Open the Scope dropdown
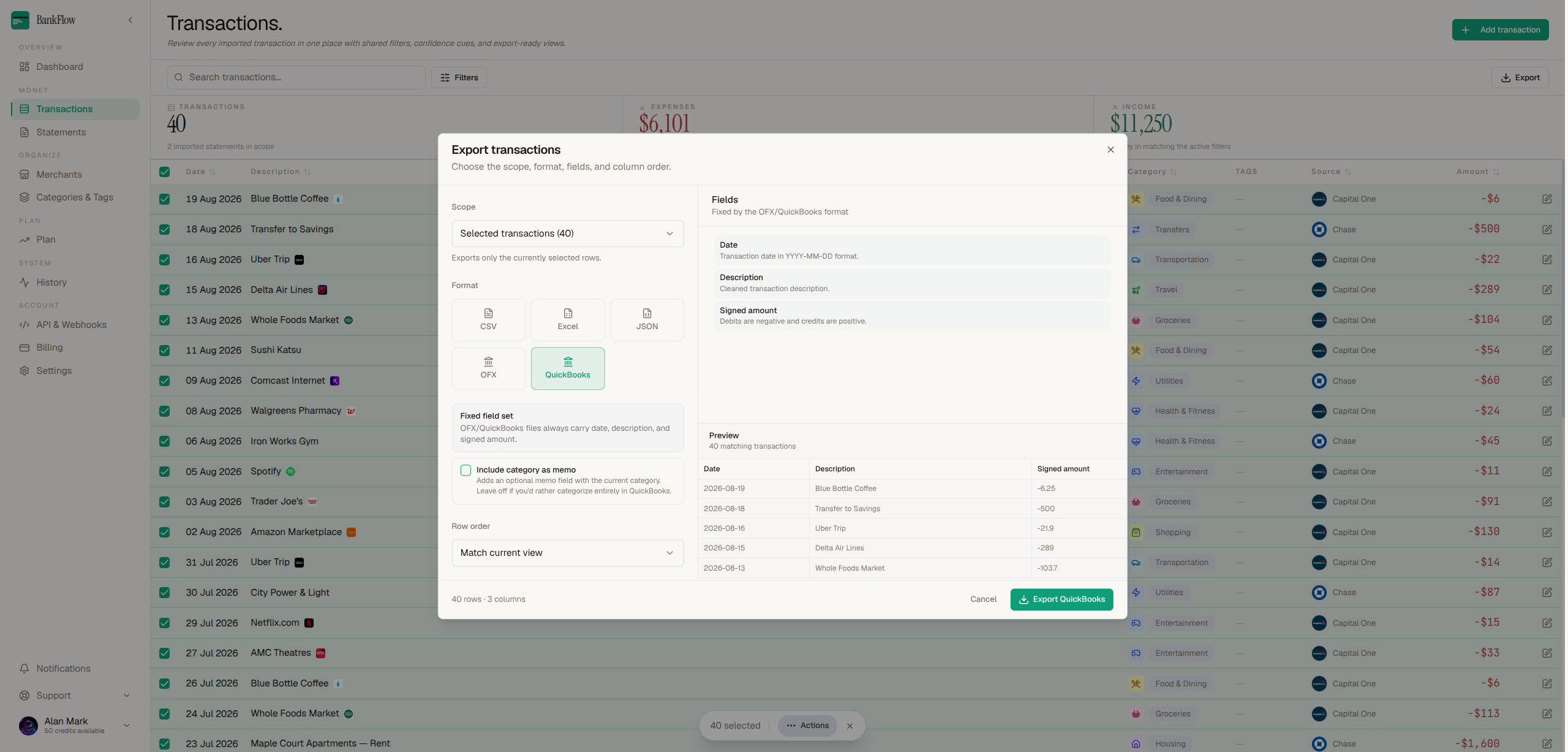 567,234
